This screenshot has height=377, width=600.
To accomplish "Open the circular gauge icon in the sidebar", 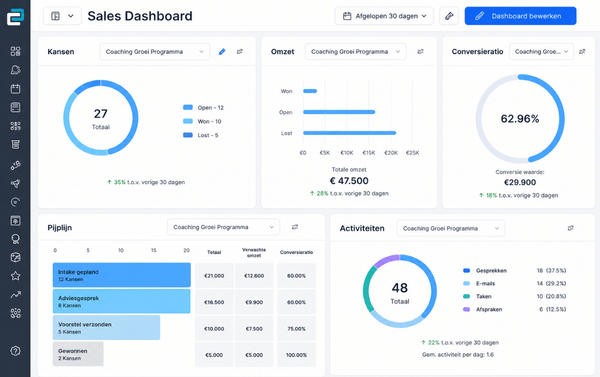I will coord(15,202).
